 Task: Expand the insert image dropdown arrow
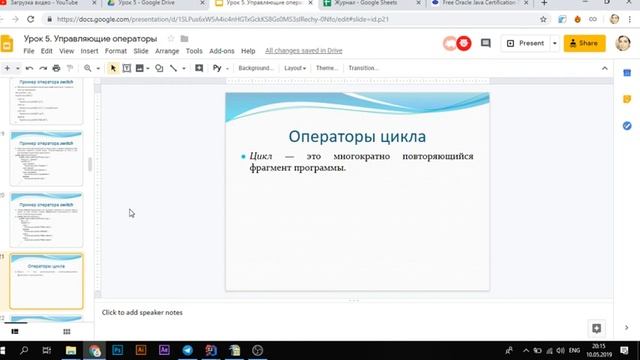(148, 69)
